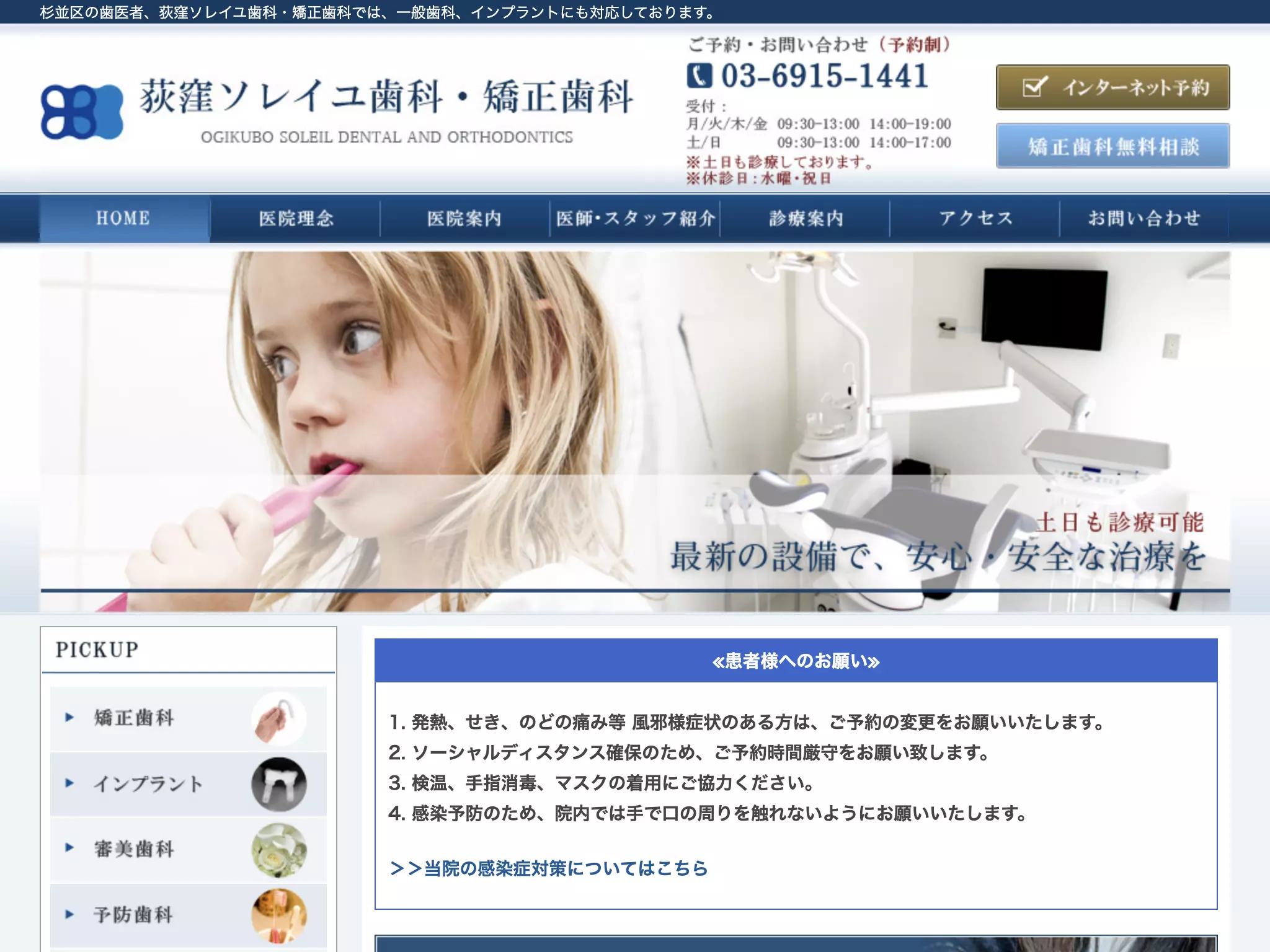Open the 矯正歯科 thumbnail image in PICKUP
Screen dimensions: 1270x952
[279, 719]
